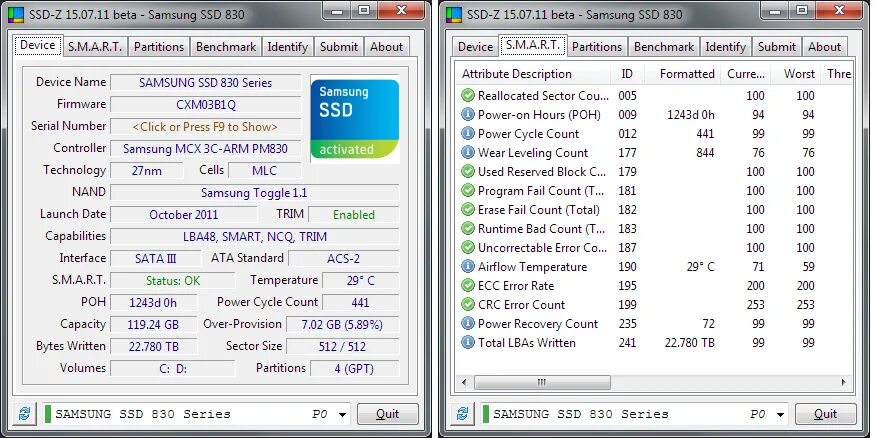Click TRIM Enabled status field
874x438 pixels.
(x=353, y=215)
